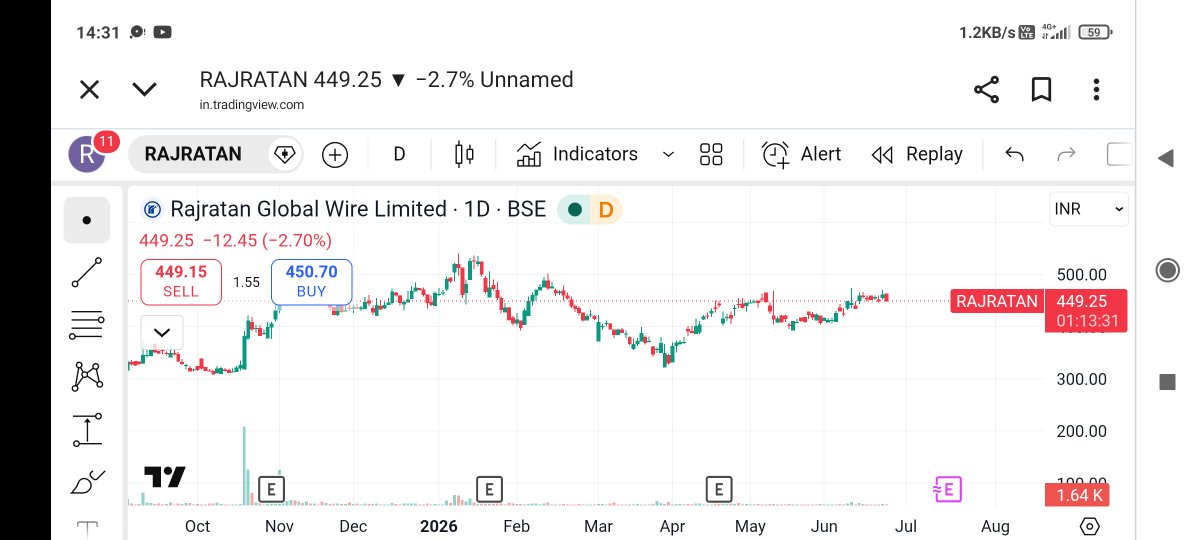Click the spread value 1.55

[246, 282]
